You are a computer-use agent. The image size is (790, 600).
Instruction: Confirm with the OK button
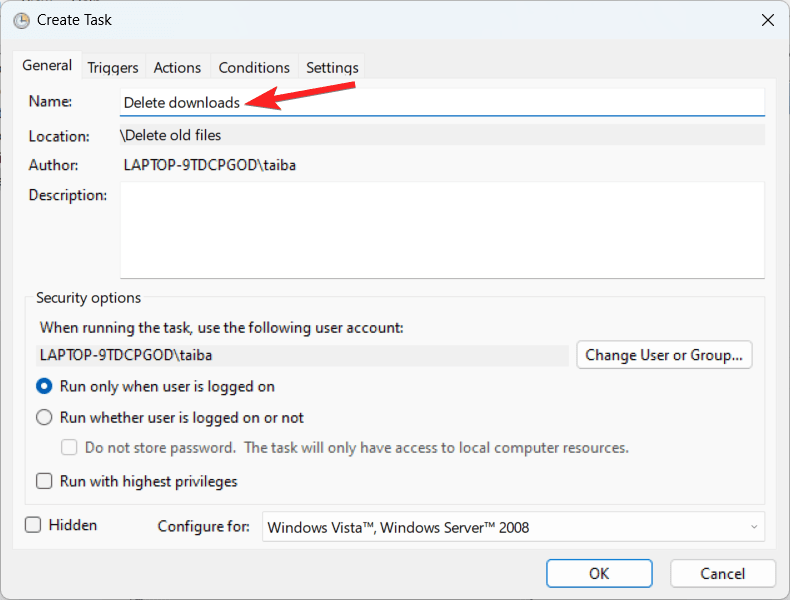point(599,574)
